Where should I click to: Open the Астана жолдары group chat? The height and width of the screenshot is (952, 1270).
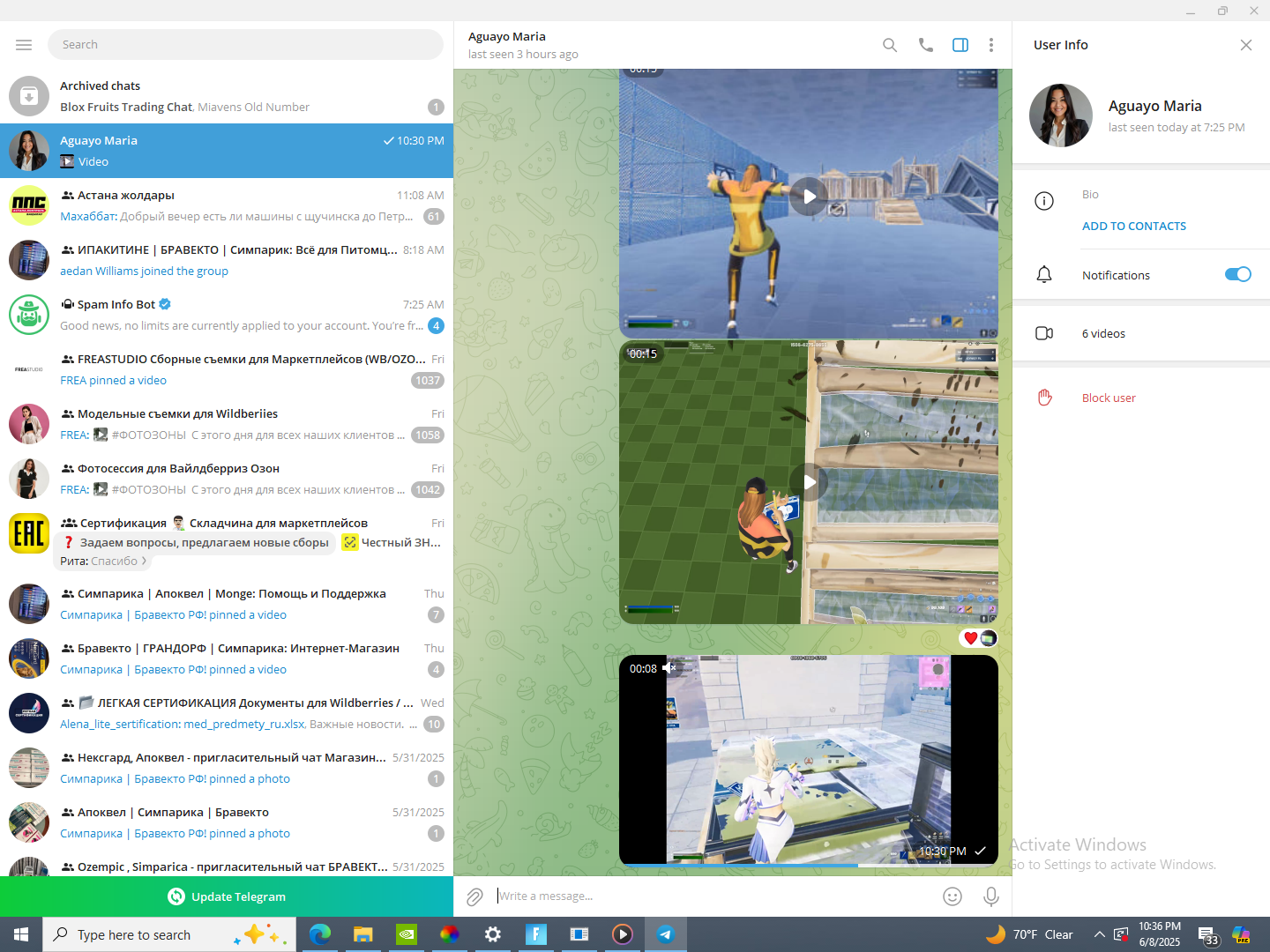227,205
